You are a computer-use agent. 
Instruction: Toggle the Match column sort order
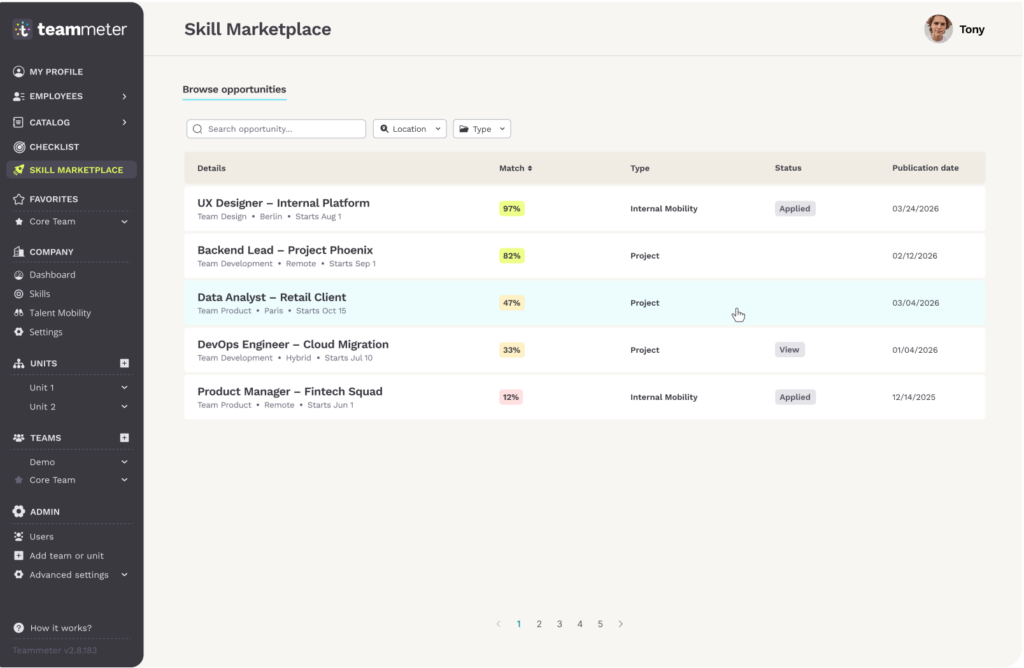514,168
